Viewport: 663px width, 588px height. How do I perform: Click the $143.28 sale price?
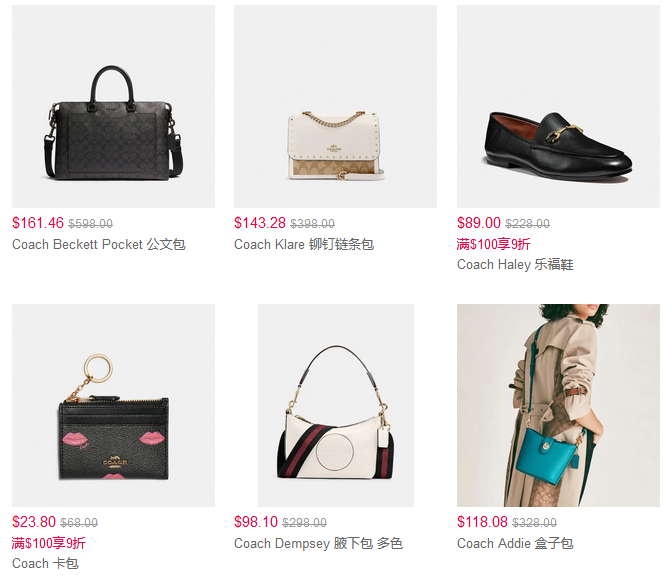pyautogui.click(x=260, y=223)
